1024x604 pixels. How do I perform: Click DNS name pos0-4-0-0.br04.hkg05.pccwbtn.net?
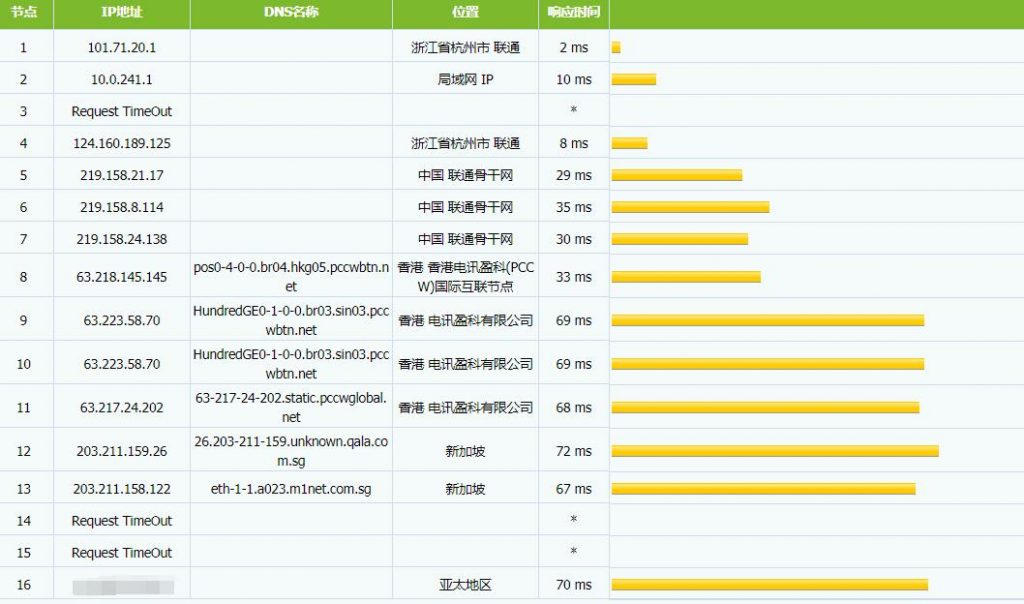291,277
